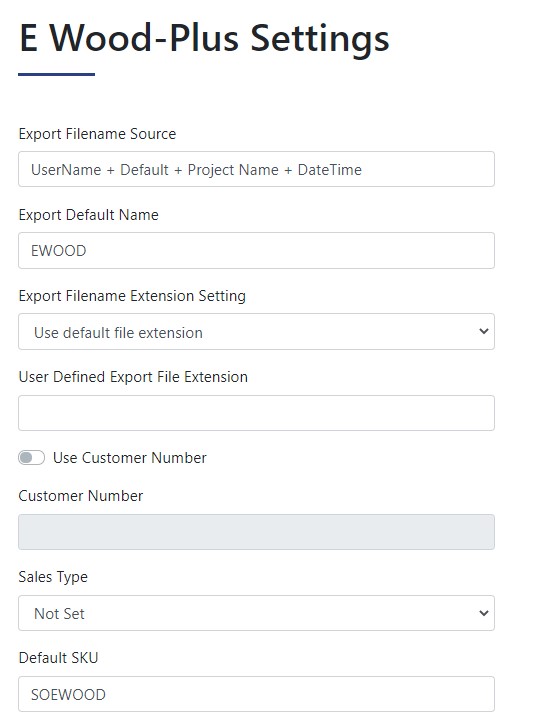Click the Export Filename Extension Setting label
Viewport: 547px width, 726px height.
pos(132,296)
